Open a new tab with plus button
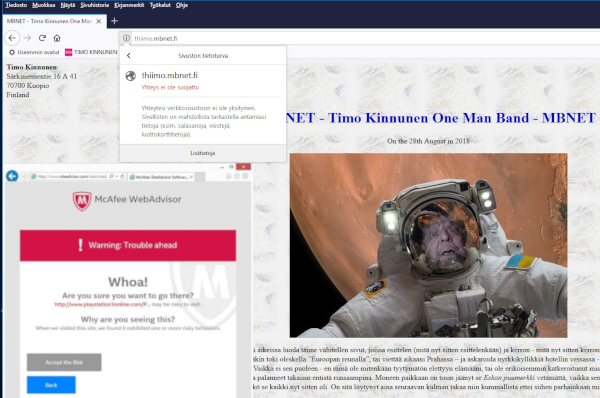Image resolution: width=600 pixels, height=398 pixels. pyautogui.click(x=114, y=21)
